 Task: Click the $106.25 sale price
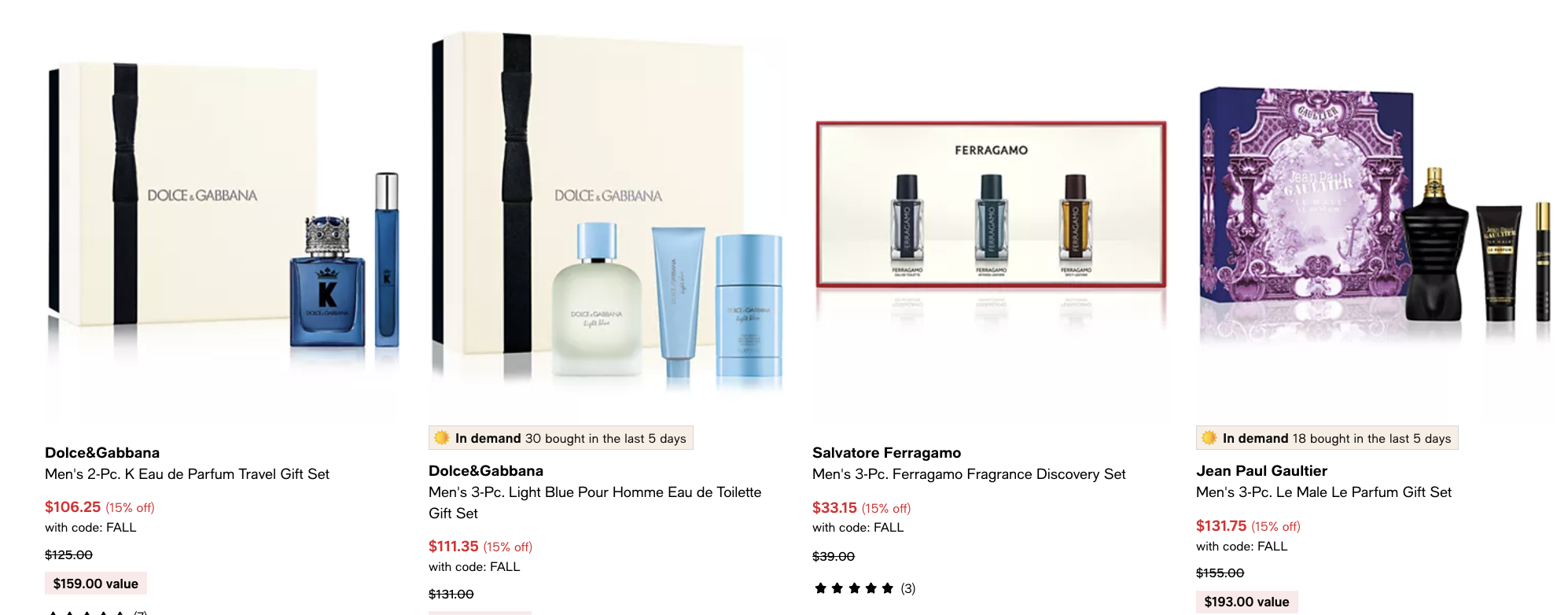73,507
